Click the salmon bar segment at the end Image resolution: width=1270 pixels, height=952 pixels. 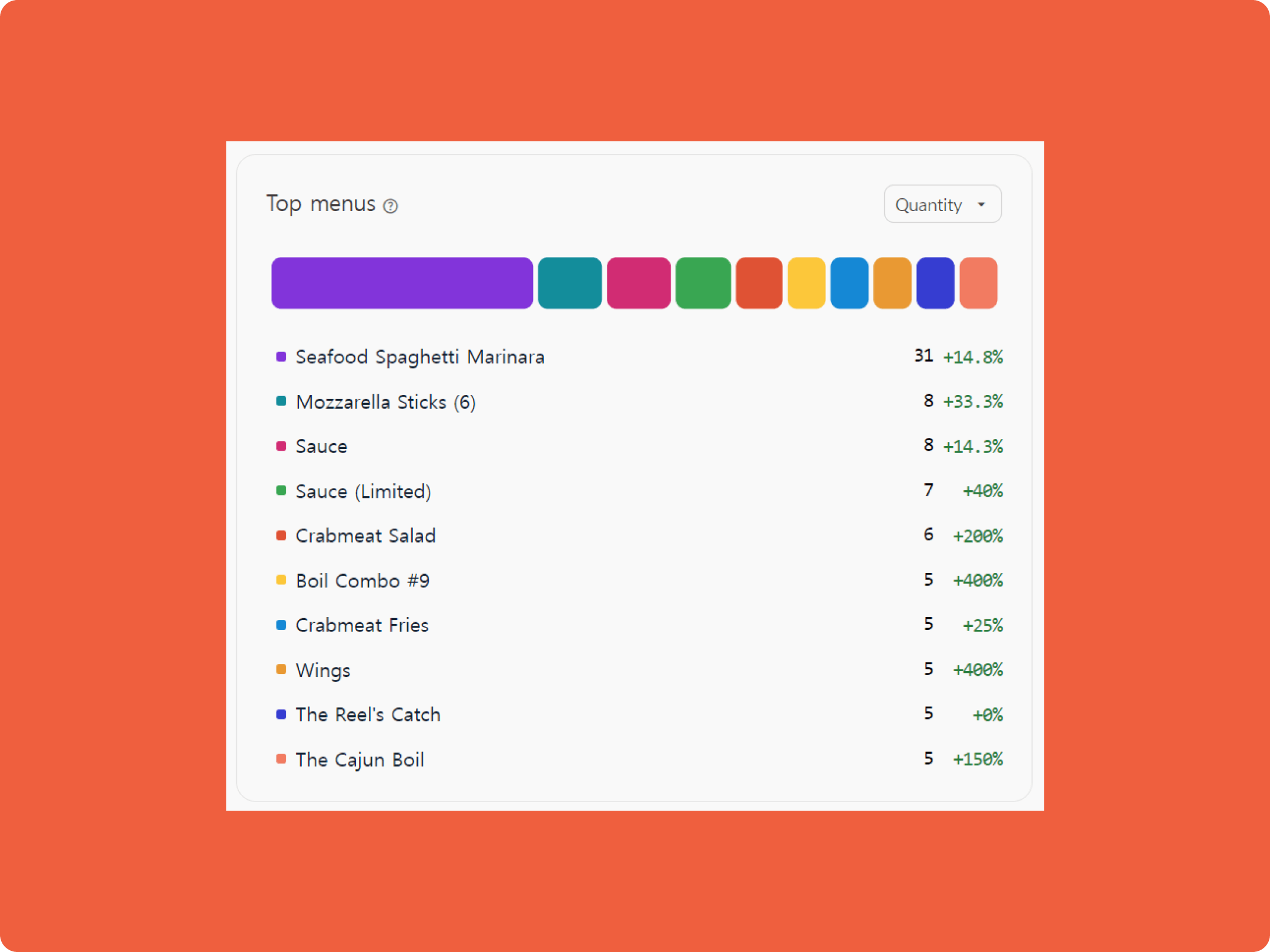pyautogui.click(x=978, y=283)
